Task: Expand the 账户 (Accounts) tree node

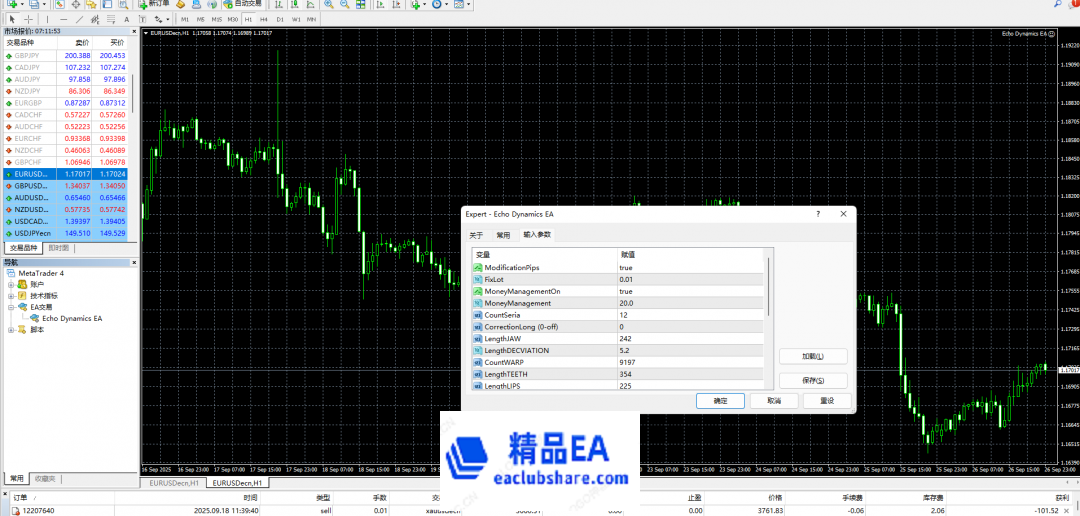Action: tap(11, 284)
